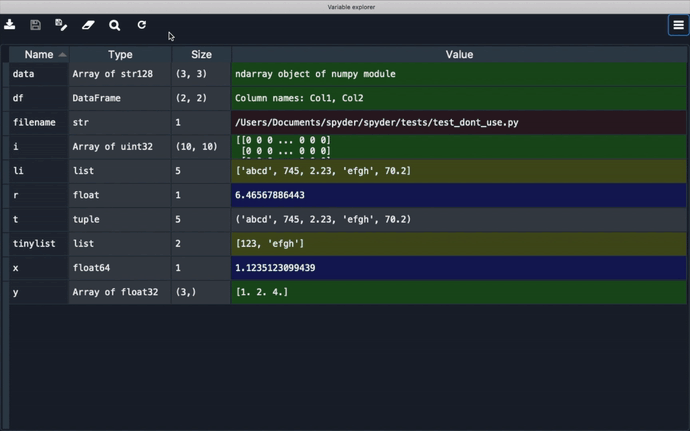Select the x float64 type cell
690x431 pixels.
(120, 268)
